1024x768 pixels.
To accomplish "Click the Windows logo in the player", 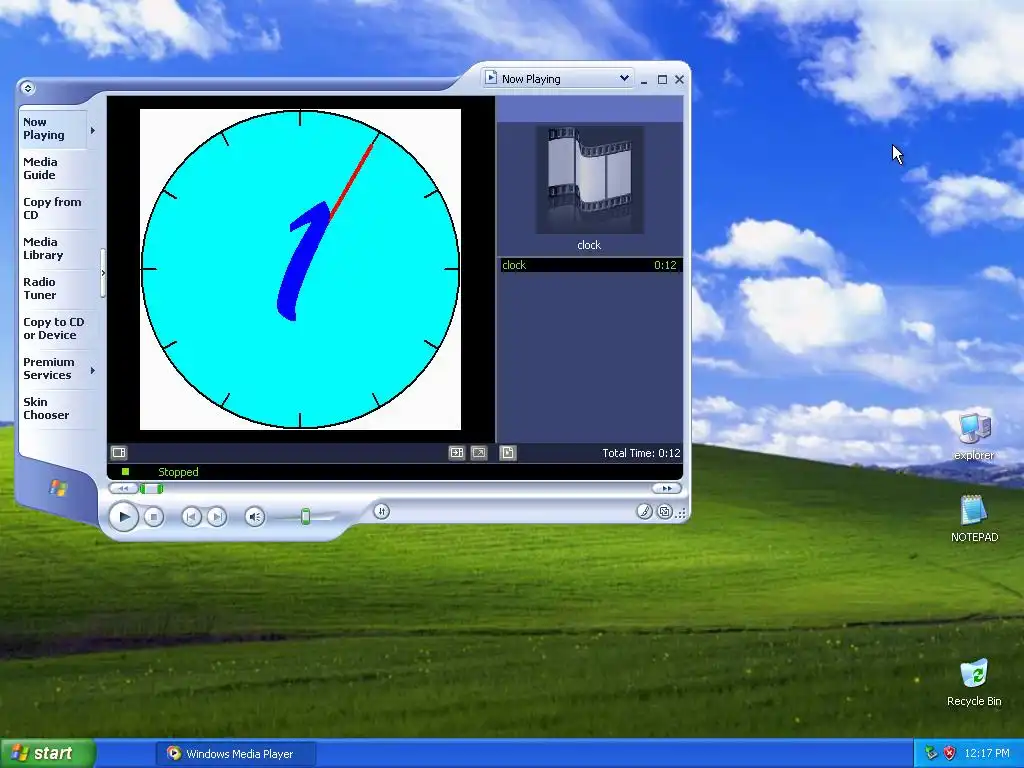I will (57, 487).
